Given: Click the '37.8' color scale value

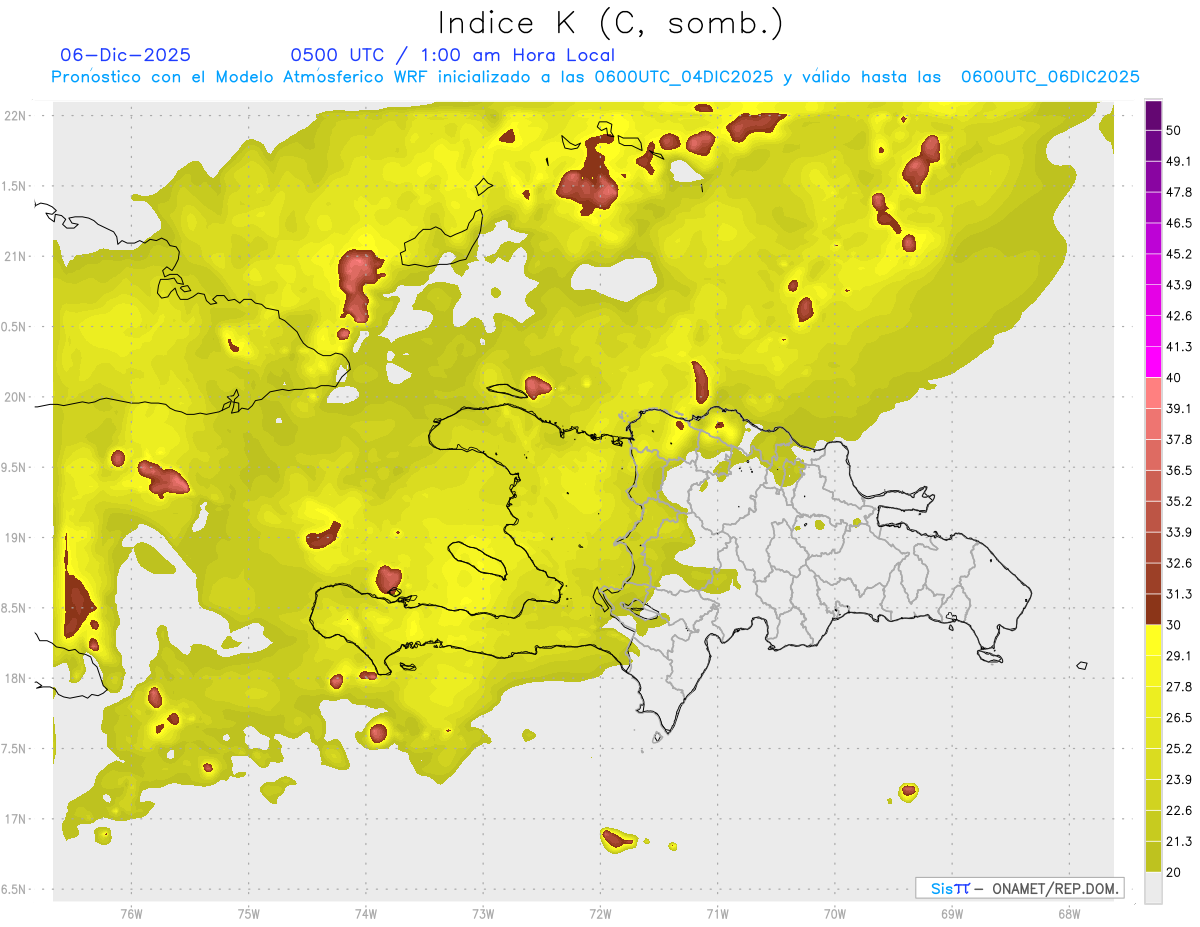Looking at the screenshot, I should coord(1178,439).
